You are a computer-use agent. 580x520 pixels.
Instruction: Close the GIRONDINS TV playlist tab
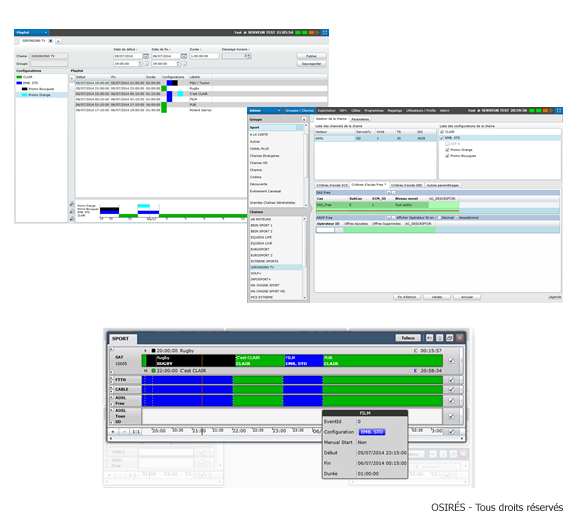tap(51, 41)
